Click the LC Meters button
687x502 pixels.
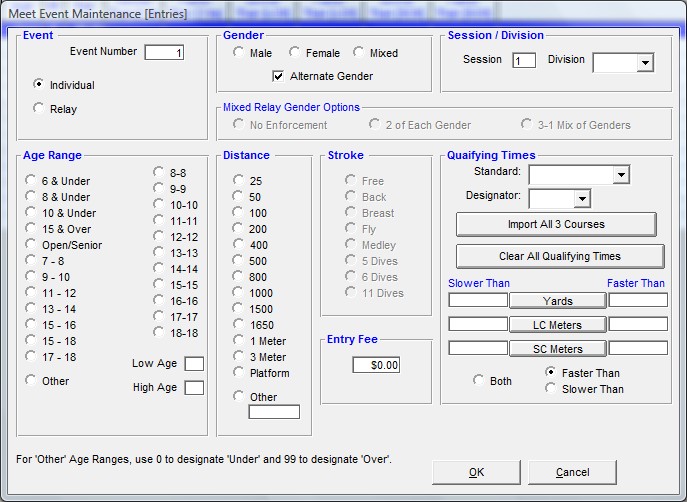click(x=557, y=324)
